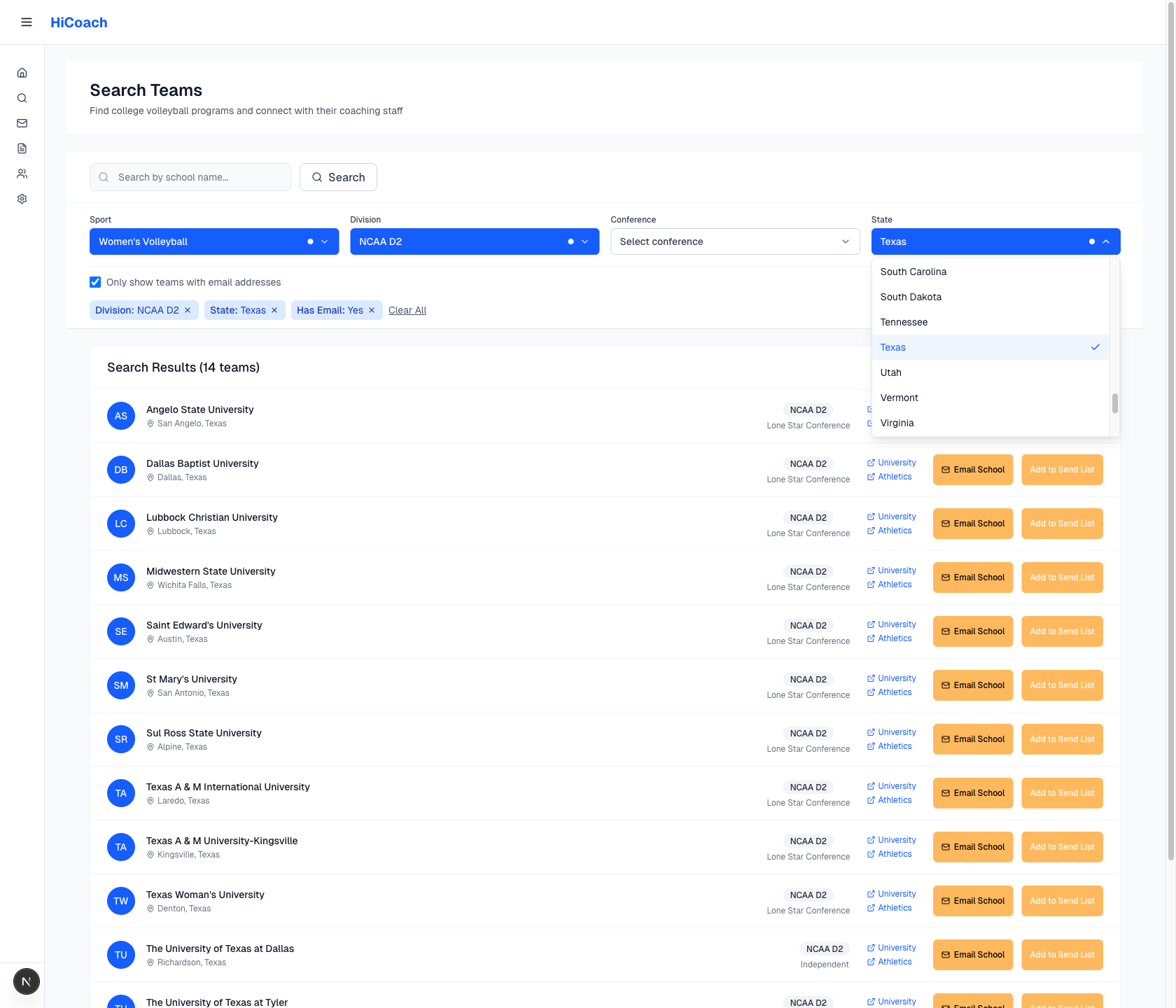Open the Sport dropdown

[x=213, y=241]
